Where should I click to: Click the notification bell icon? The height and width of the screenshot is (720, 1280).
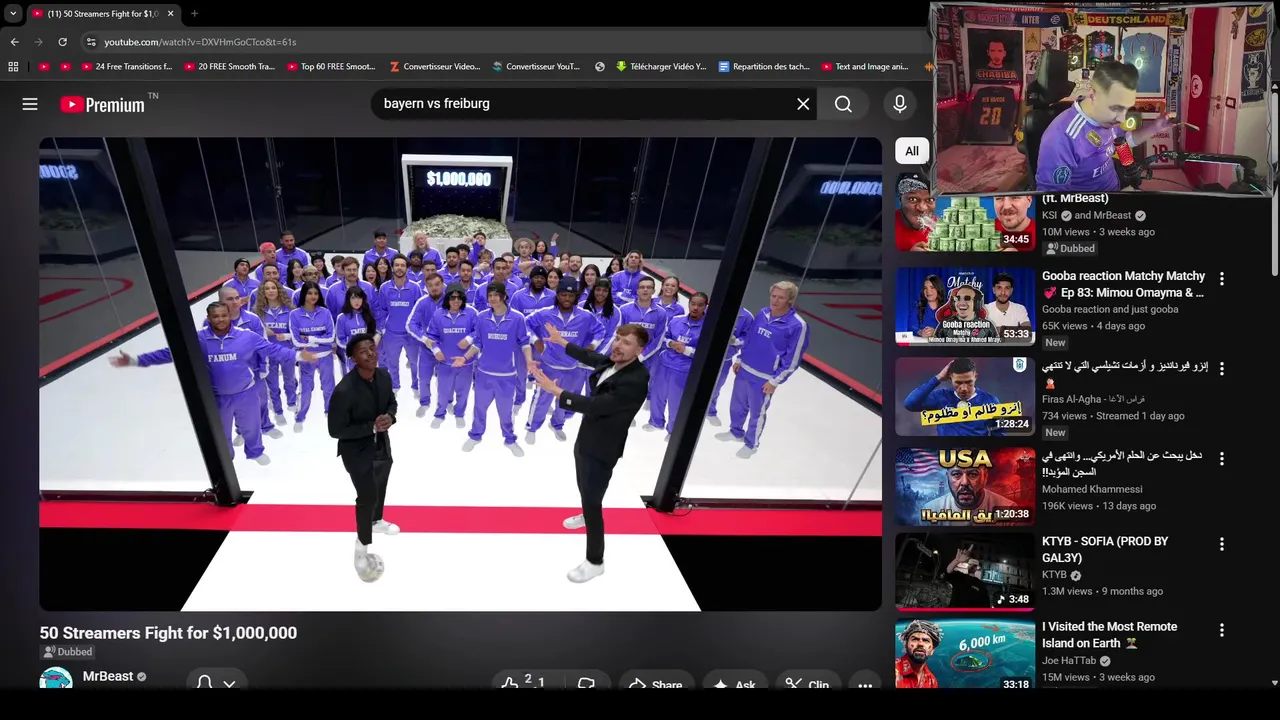(x=204, y=683)
